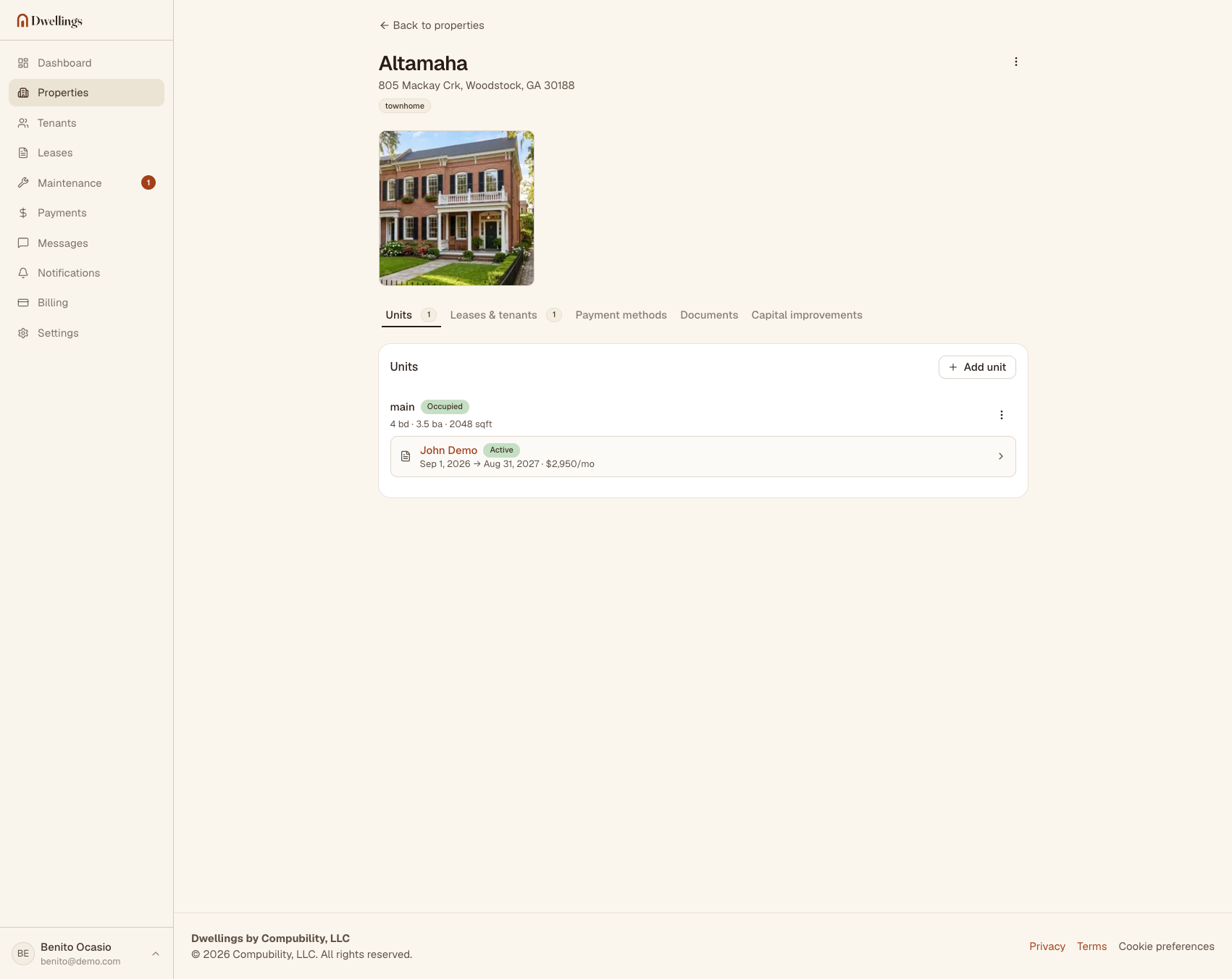The image size is (1232, 979).
Task: Open the Messages sidebar item
Action: click(x=86, y=243)
